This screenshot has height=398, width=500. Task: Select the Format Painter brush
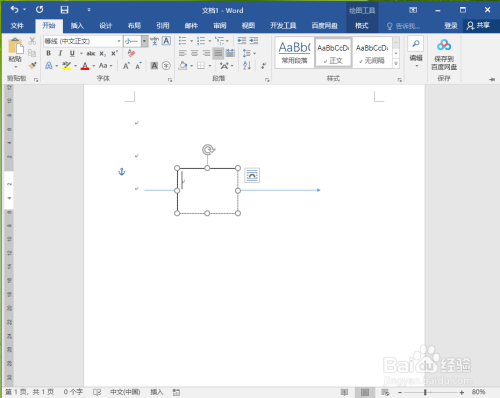tap(32, 65)
